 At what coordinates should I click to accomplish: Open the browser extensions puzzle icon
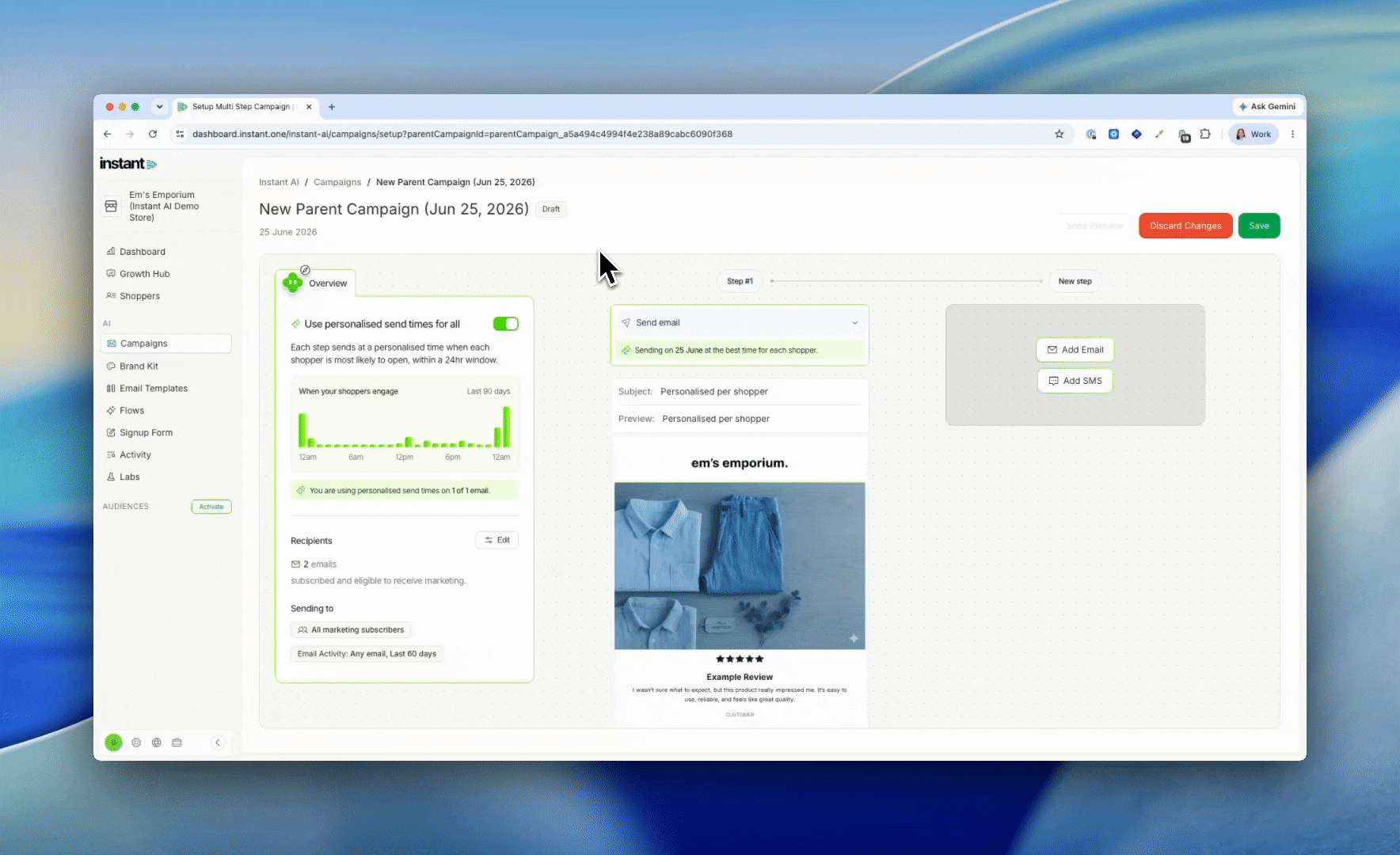coord(1205,134)
